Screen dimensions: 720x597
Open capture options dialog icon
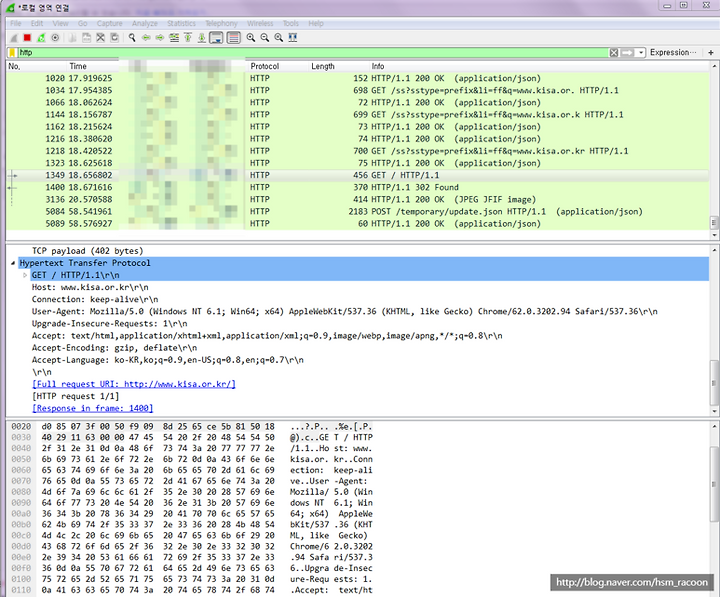[55, 38]
